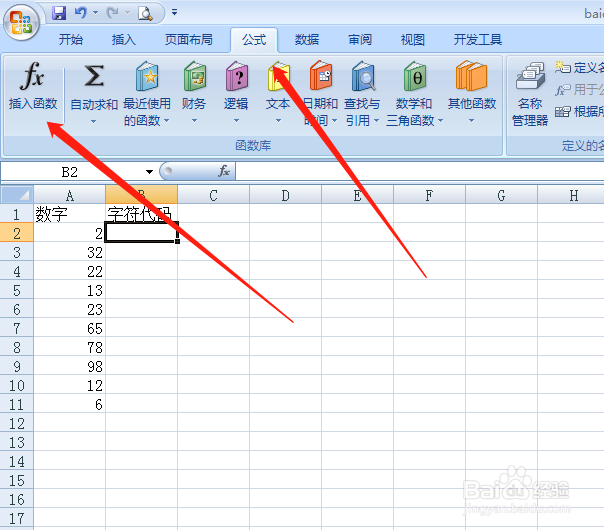The height and width of the screenshot is (530, 604).
Task: Open the 财务 functions book icon
Action: 195,76
